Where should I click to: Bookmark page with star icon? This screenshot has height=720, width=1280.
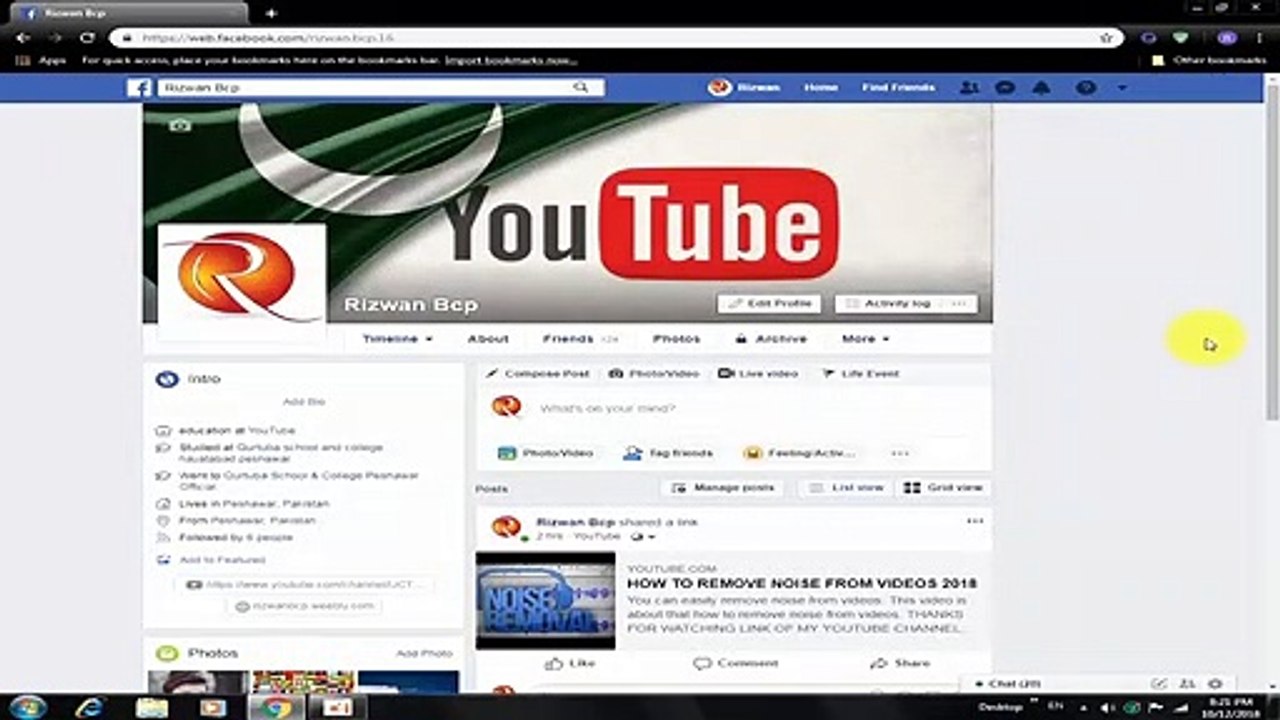pyautogui.click(x=1106, y=38)
